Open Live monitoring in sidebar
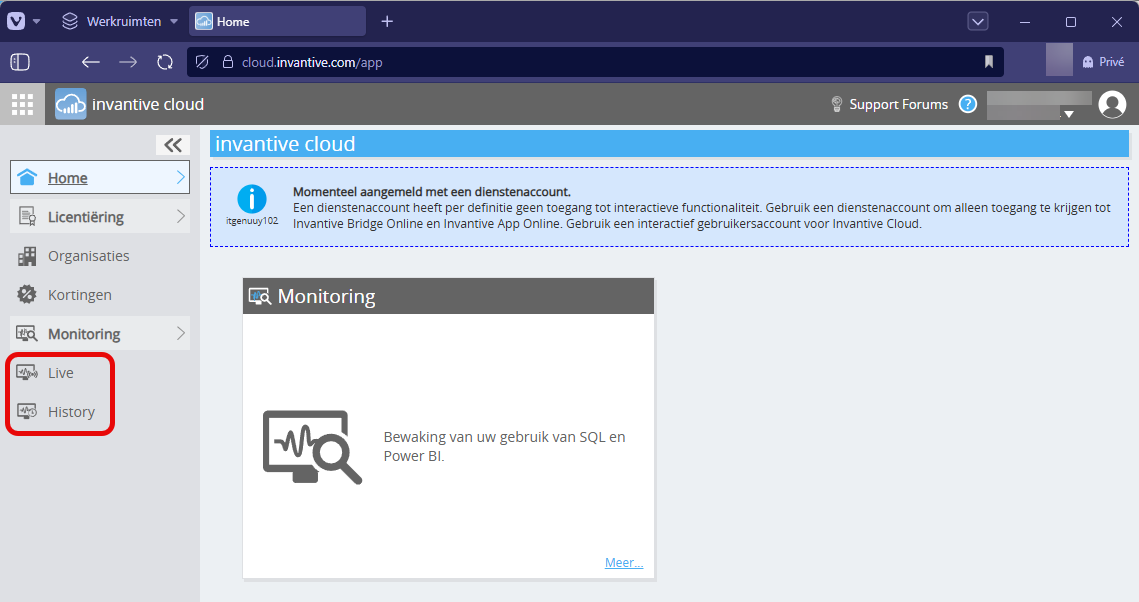1139x602 pixels. coord(61,373)
